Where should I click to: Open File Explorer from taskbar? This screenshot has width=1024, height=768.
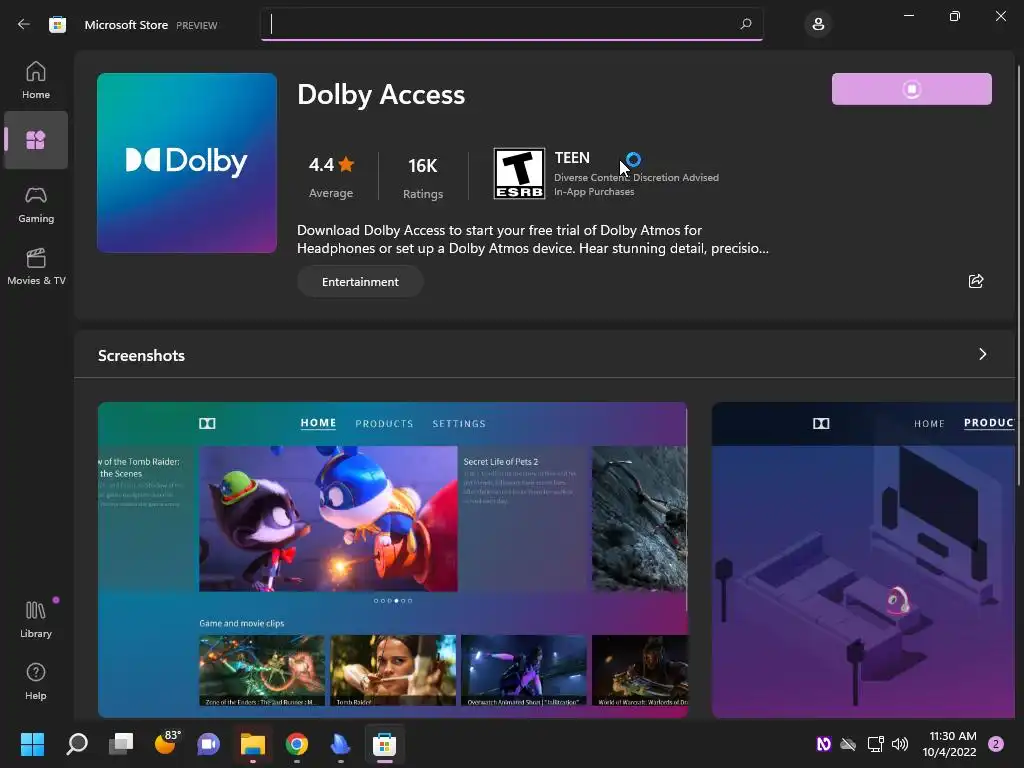[253, 744]
